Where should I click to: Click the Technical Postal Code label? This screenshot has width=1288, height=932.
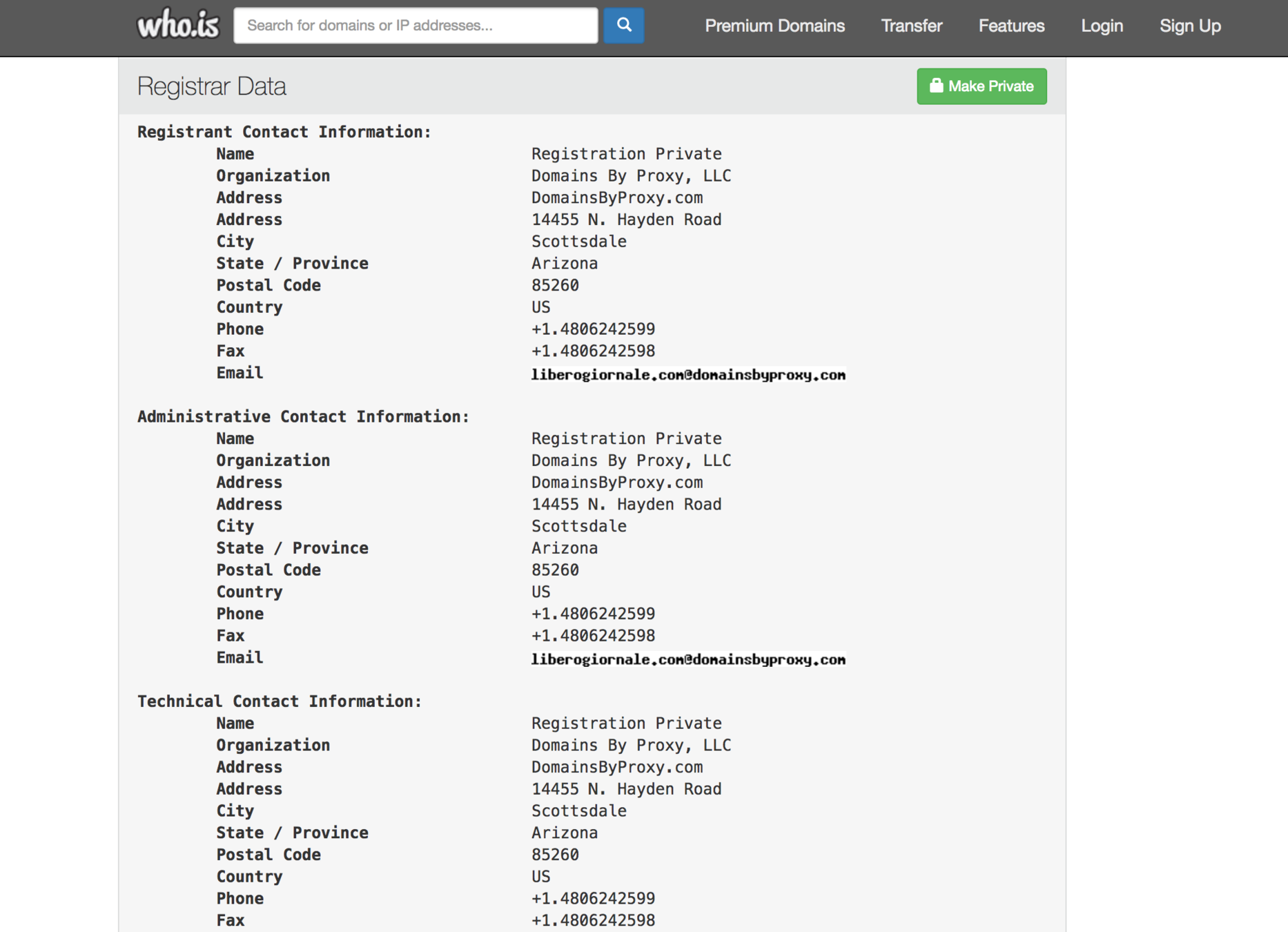coord(269,855)
